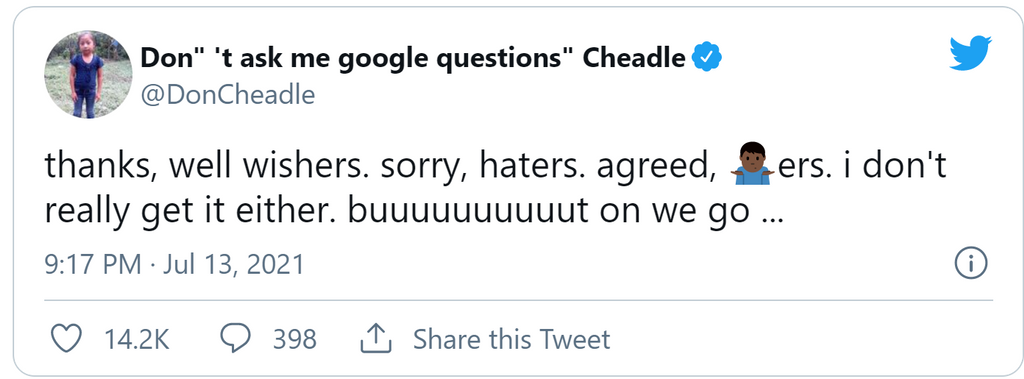
Task: Click the Jul 13, 2021 date
Action: click(x=231, y=265)
